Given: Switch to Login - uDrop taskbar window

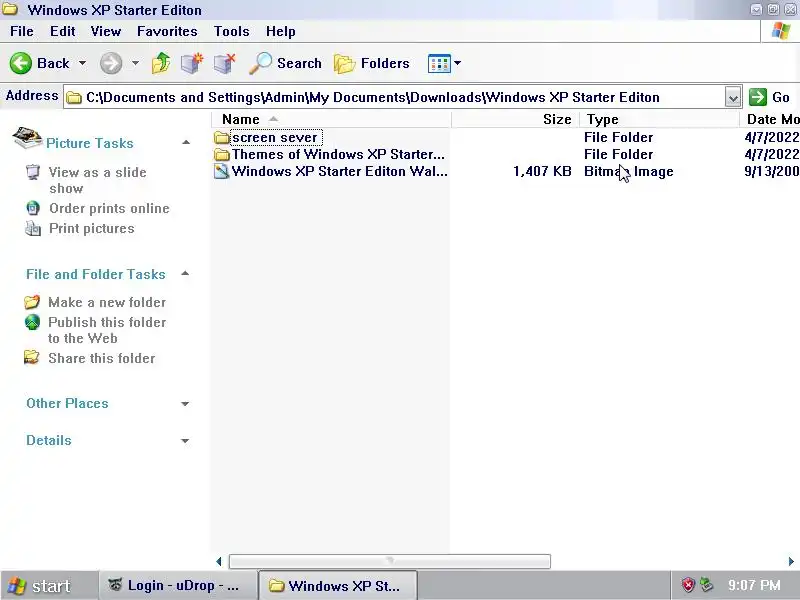Looking at the screenshot, I should tap(178, 586).
